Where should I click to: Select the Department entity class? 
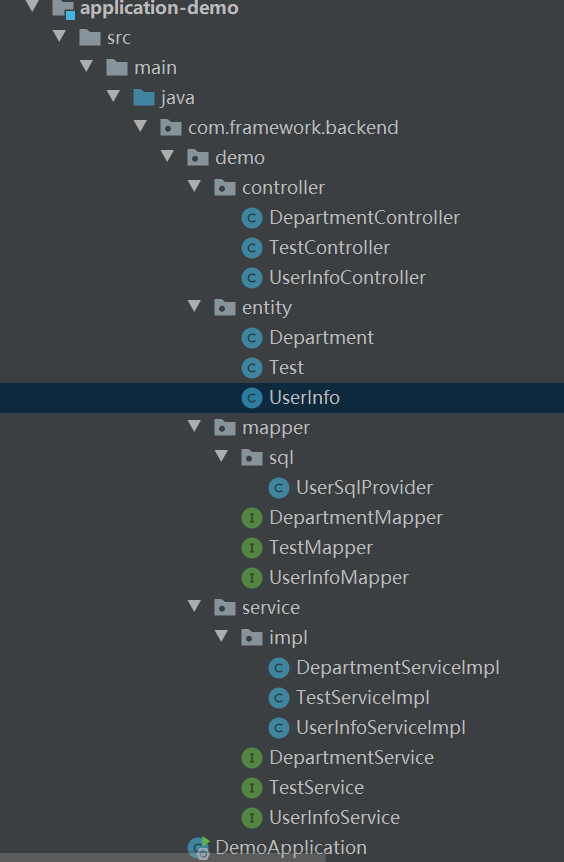[x=322, y=338]
